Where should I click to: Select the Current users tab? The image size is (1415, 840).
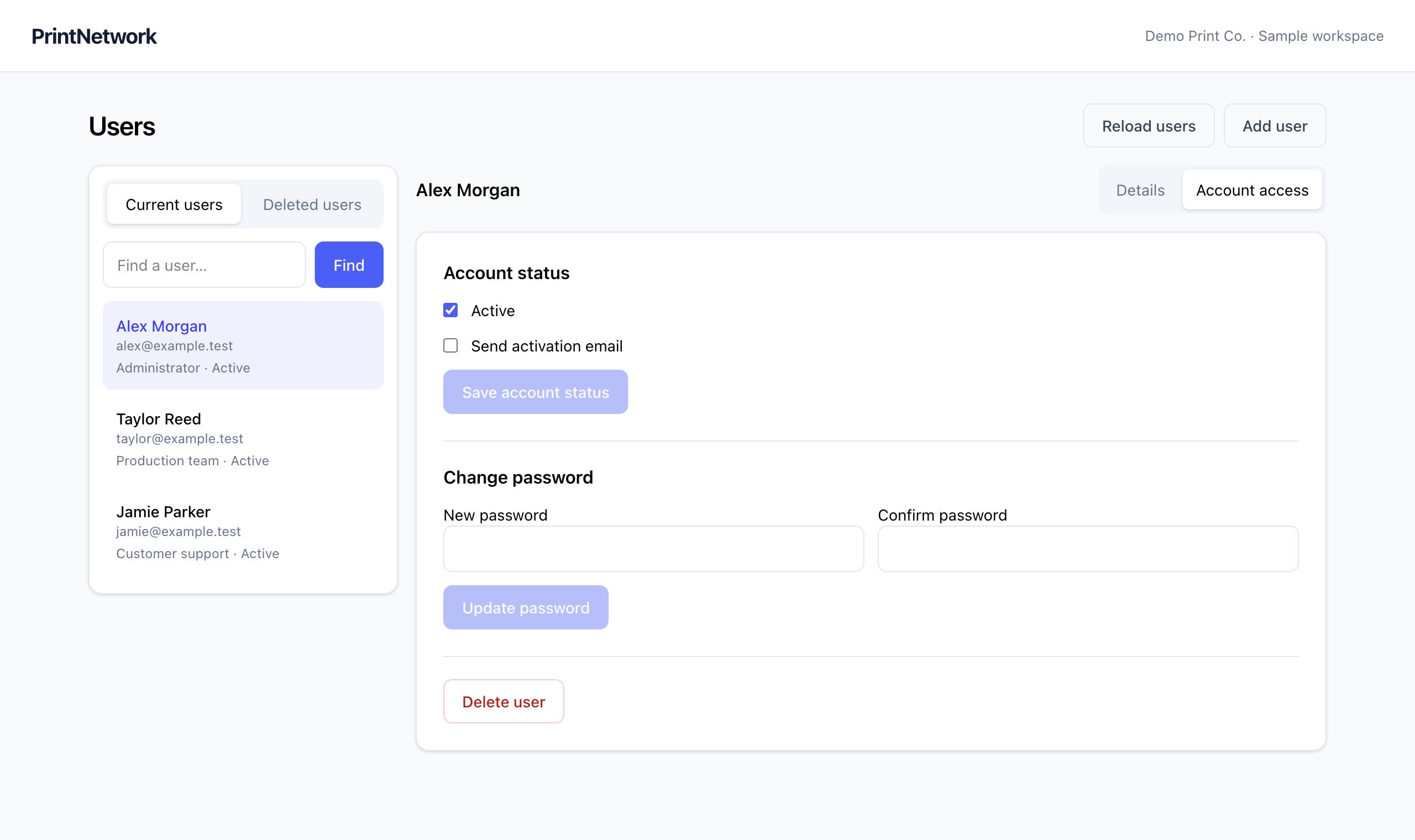tap(174, 204)
